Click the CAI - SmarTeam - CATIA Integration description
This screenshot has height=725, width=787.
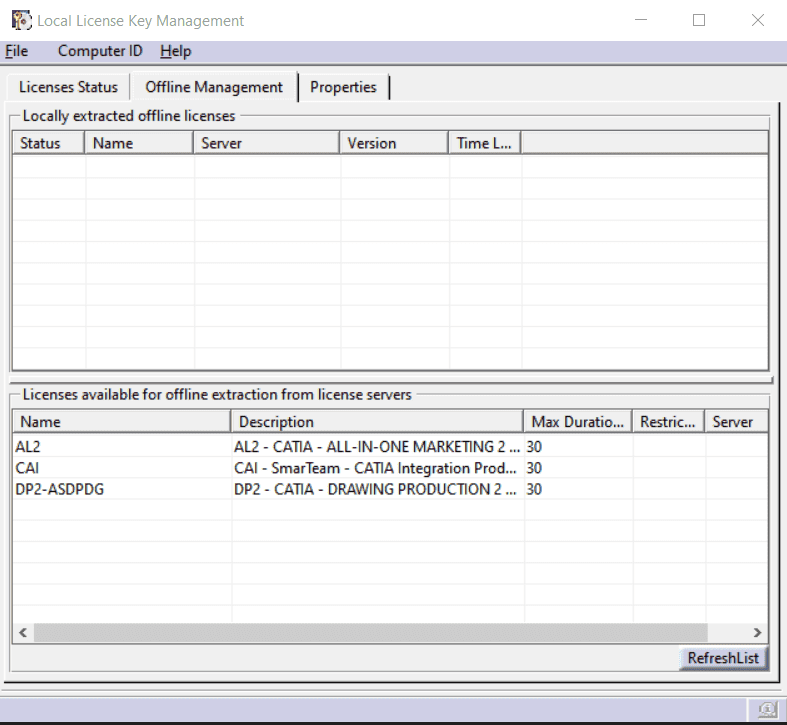(375, 468)
